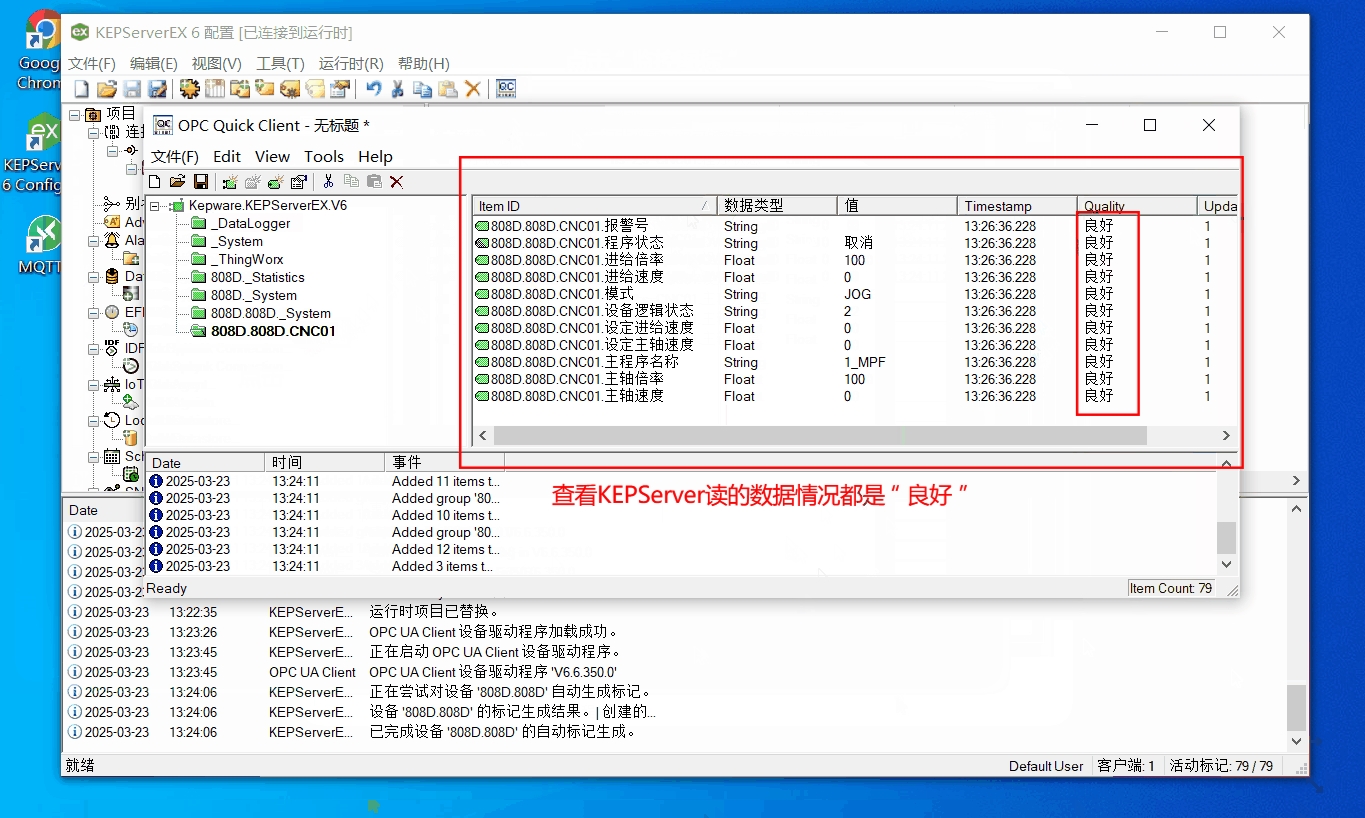1365x818 pixels.
Task: Click Cut scissors in KEPServerEX toolbar
Action: click(397, 89)
